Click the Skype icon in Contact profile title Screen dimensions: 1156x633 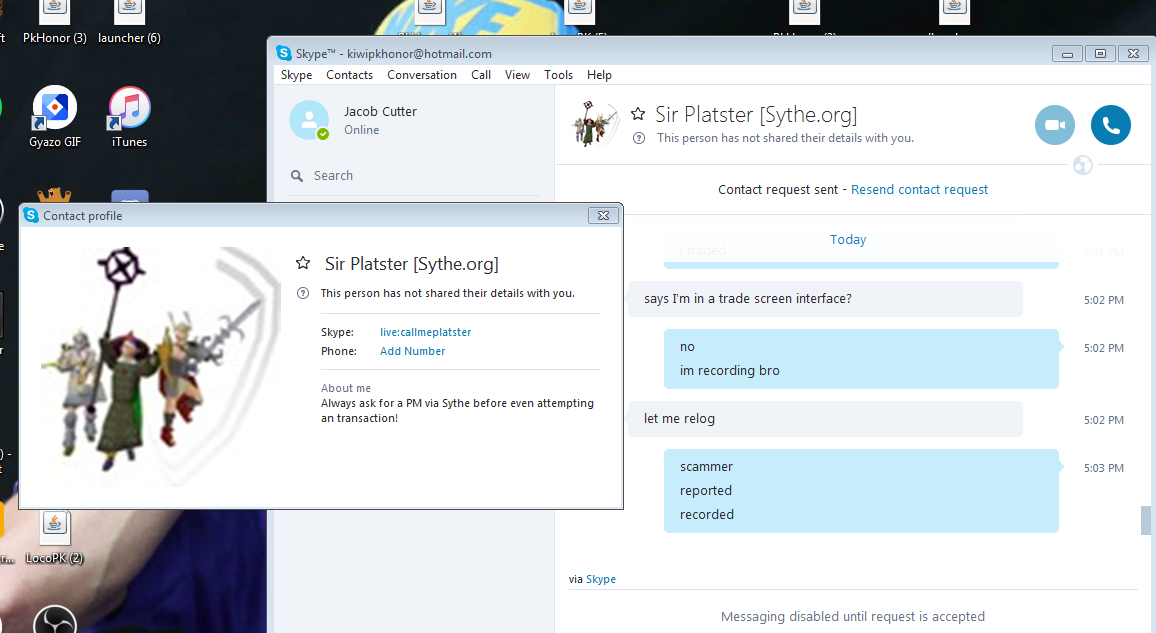(31, 215)
